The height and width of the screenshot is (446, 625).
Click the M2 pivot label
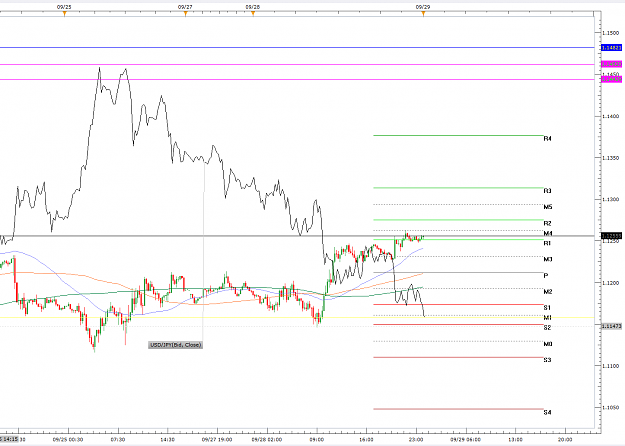point(548,292)
